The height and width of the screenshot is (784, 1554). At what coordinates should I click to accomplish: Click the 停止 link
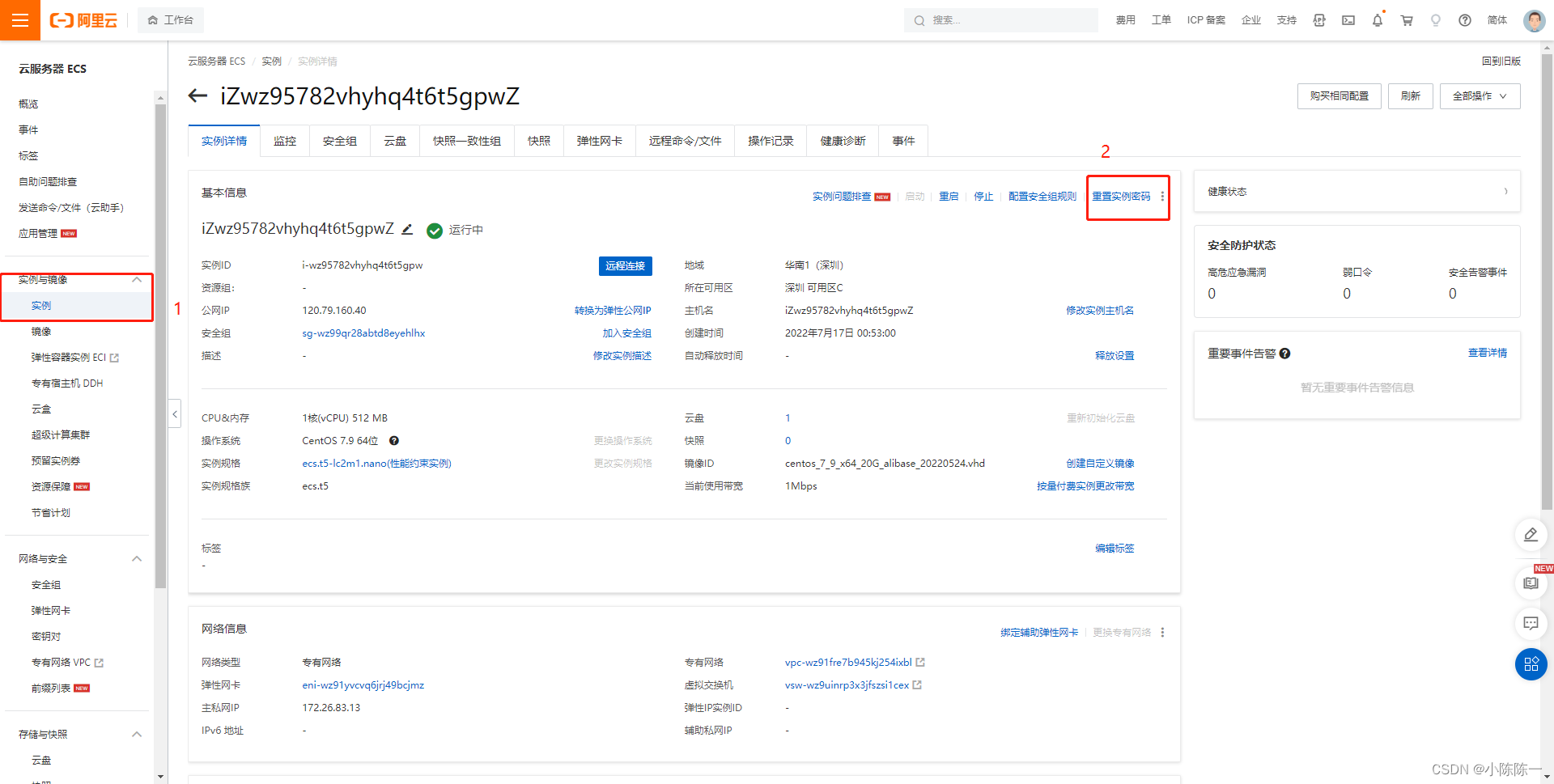pos(983,197)
